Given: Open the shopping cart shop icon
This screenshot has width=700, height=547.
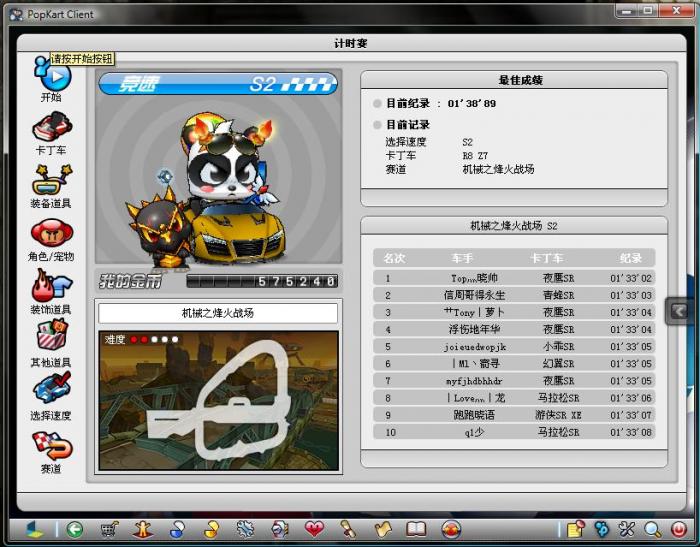Looking at the screenshot, I should point(109,530).
